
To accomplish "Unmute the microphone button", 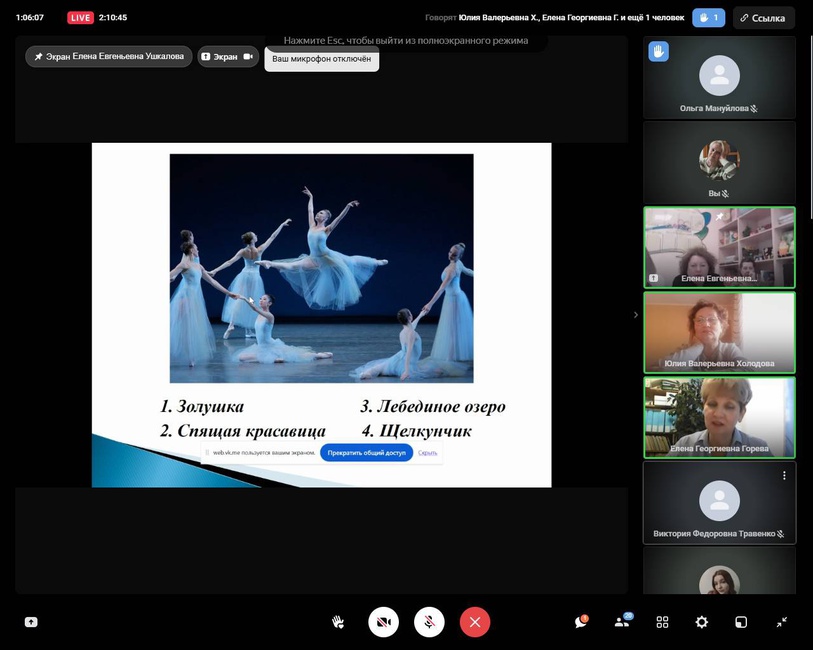I will pos(429,622).
